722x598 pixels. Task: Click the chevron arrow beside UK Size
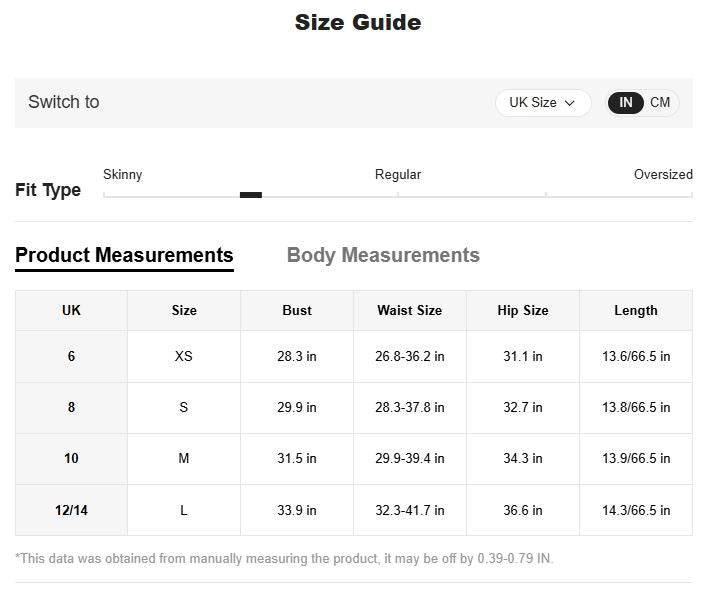(570, 103)
